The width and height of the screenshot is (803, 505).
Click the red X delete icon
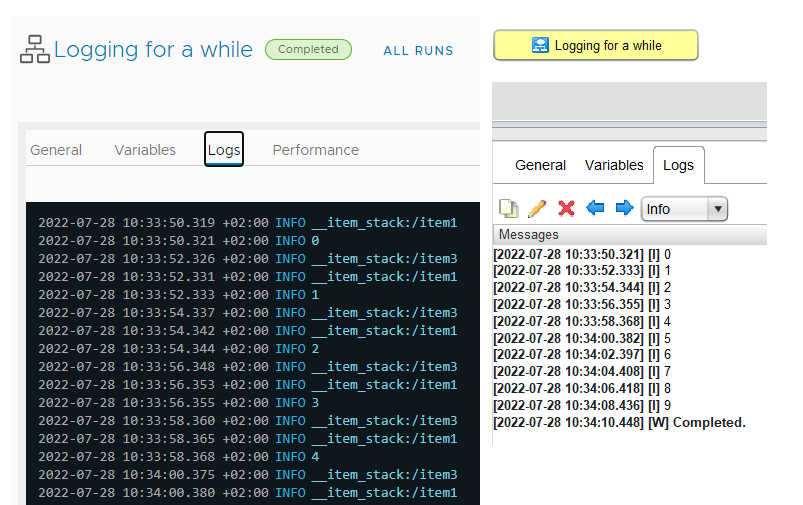coord(566,208)
